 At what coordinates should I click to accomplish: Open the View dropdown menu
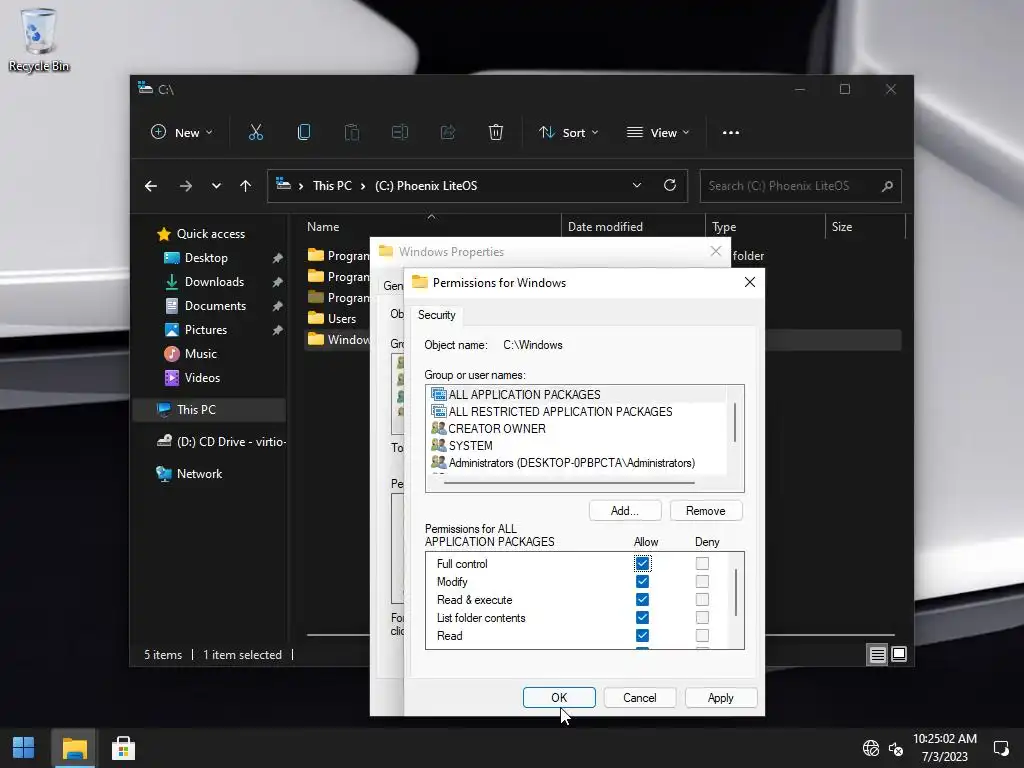pos(658,133)
